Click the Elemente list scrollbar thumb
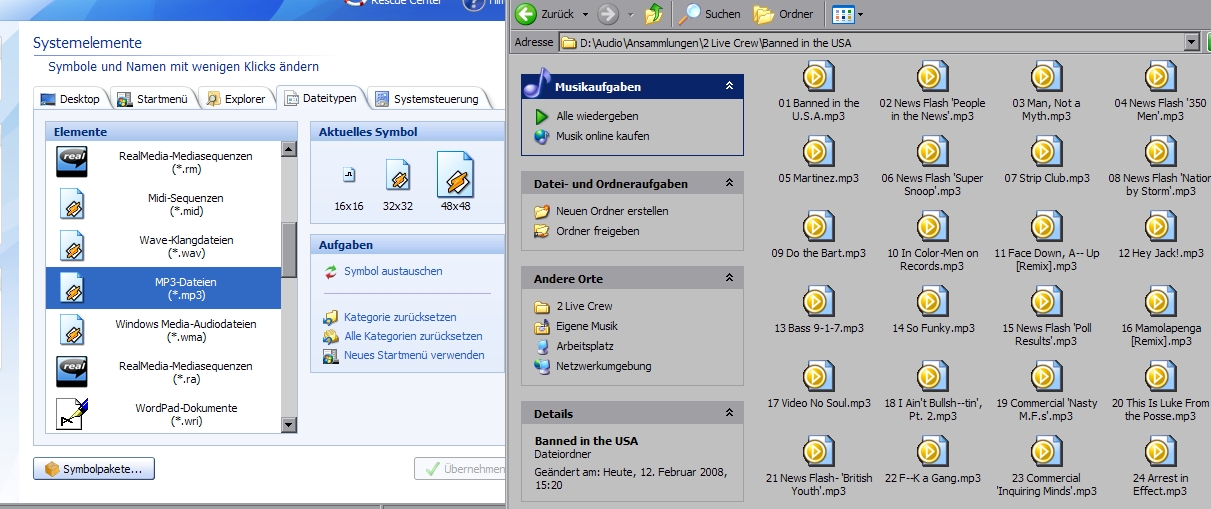1211x509 pixels. (x=289, y=249)
